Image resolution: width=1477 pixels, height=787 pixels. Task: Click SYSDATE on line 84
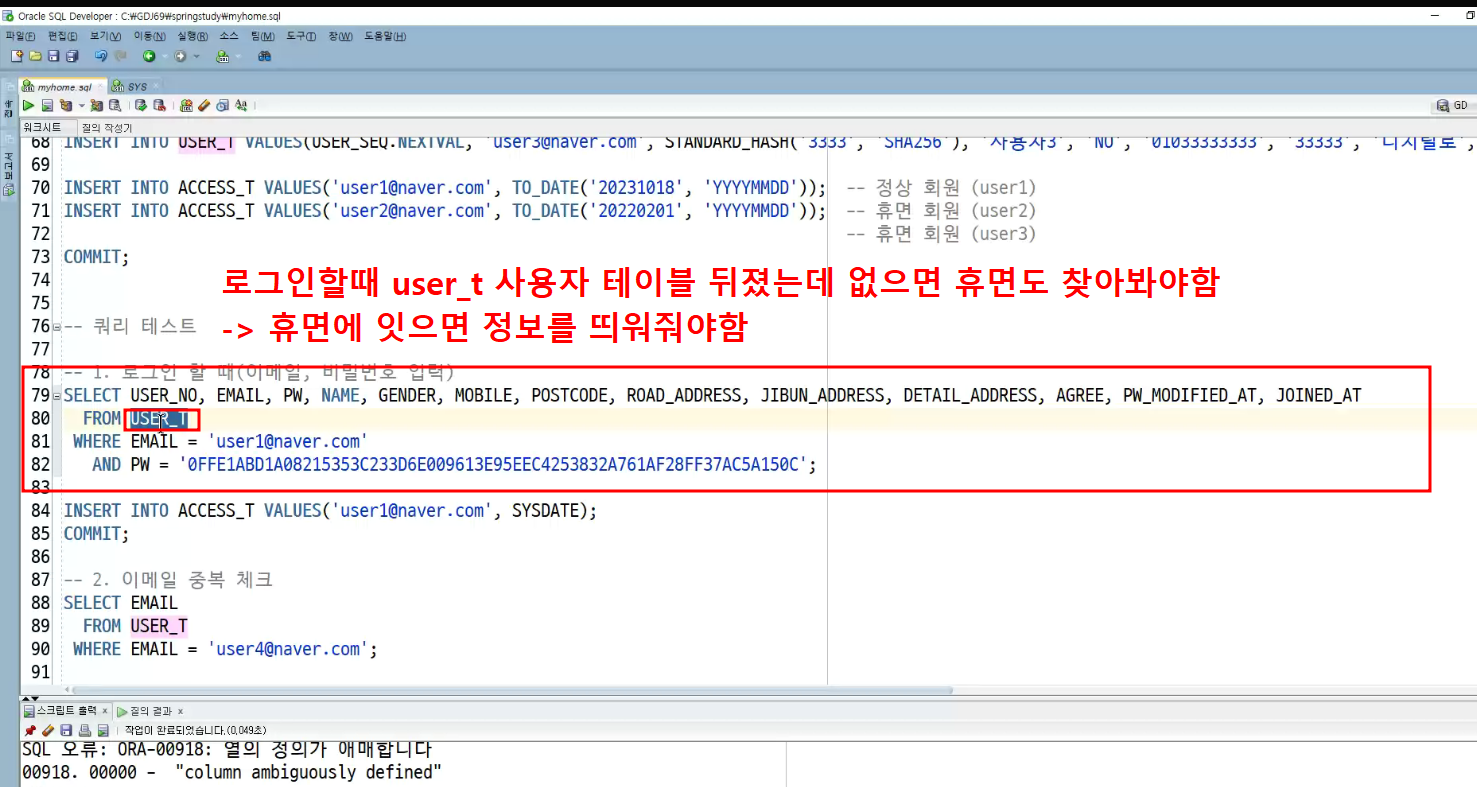549,511
